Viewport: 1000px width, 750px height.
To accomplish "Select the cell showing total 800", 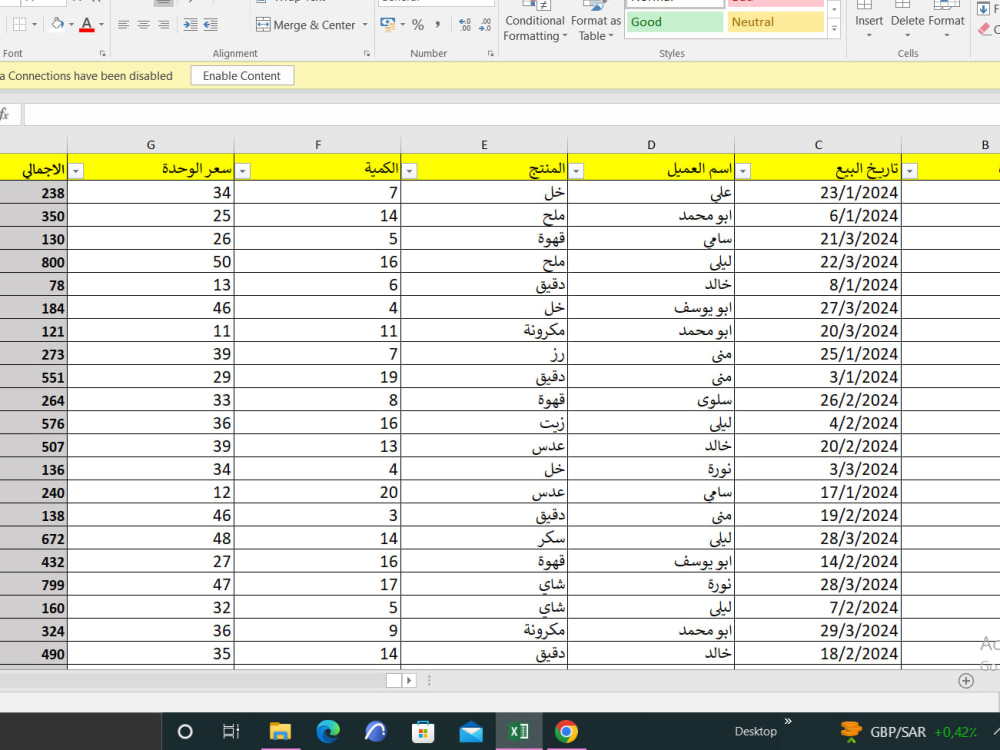I will pyautogui.click(x=34, y=262).
